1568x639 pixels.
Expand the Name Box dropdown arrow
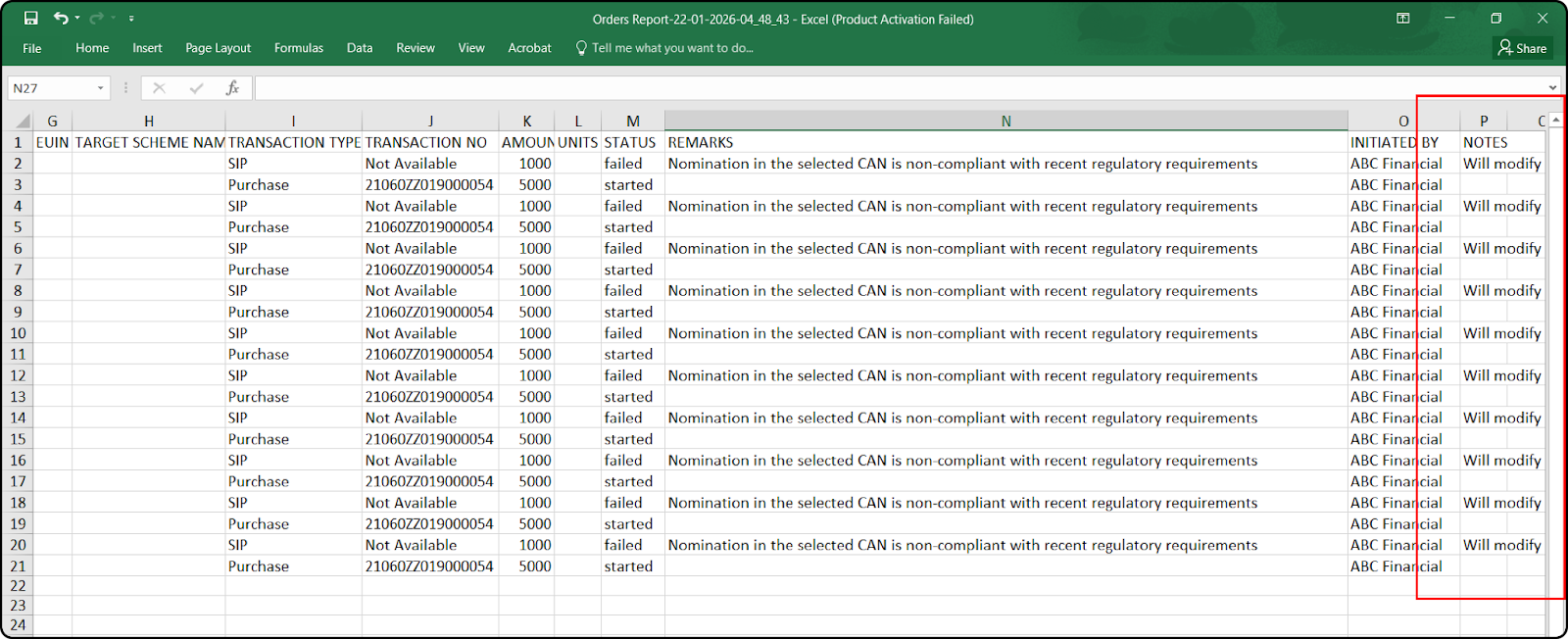100,88
